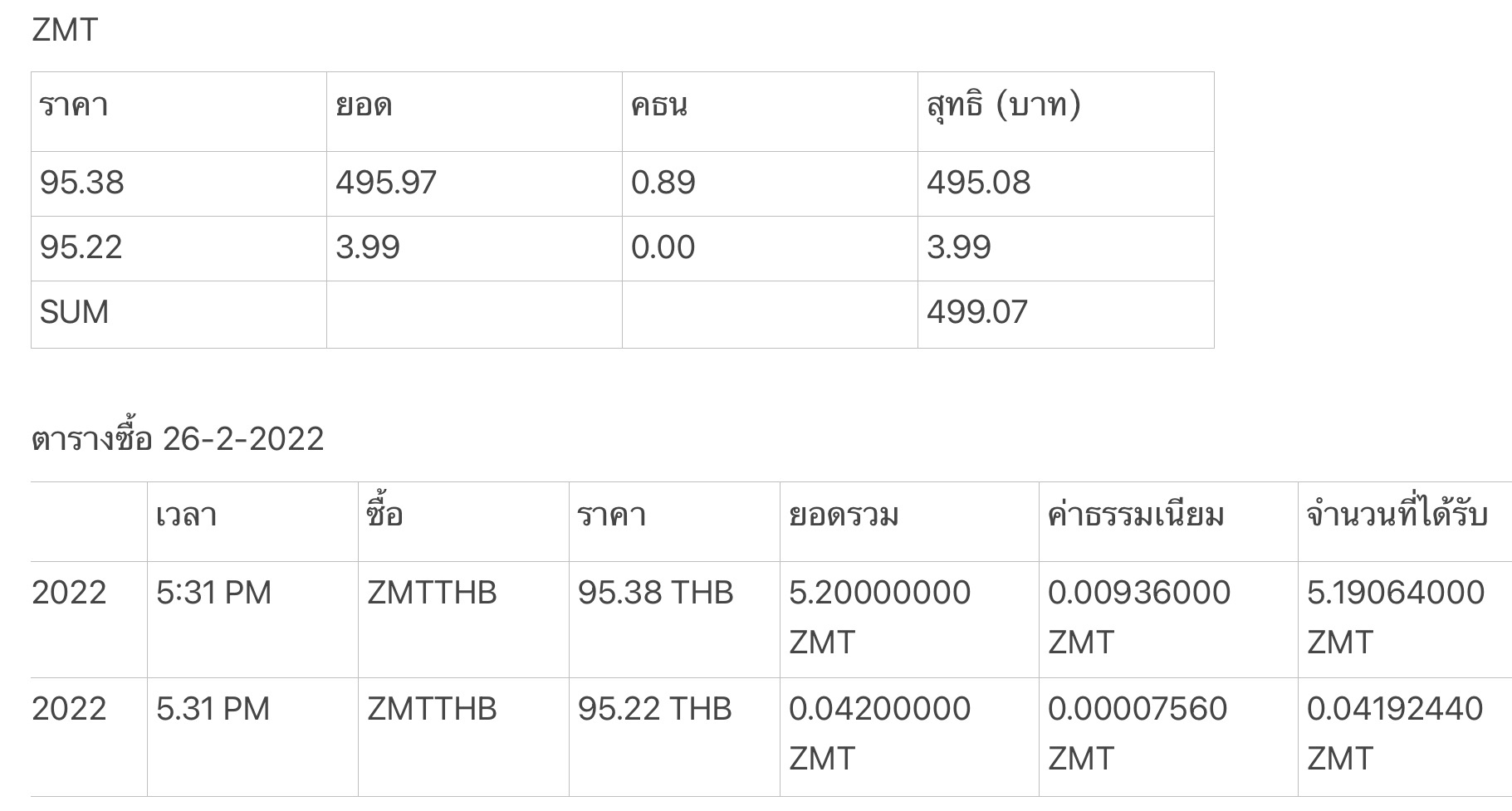Click the จำนวนที่ได้รับ column header
1512x811 pixels.
click(x=1405, y=521)
